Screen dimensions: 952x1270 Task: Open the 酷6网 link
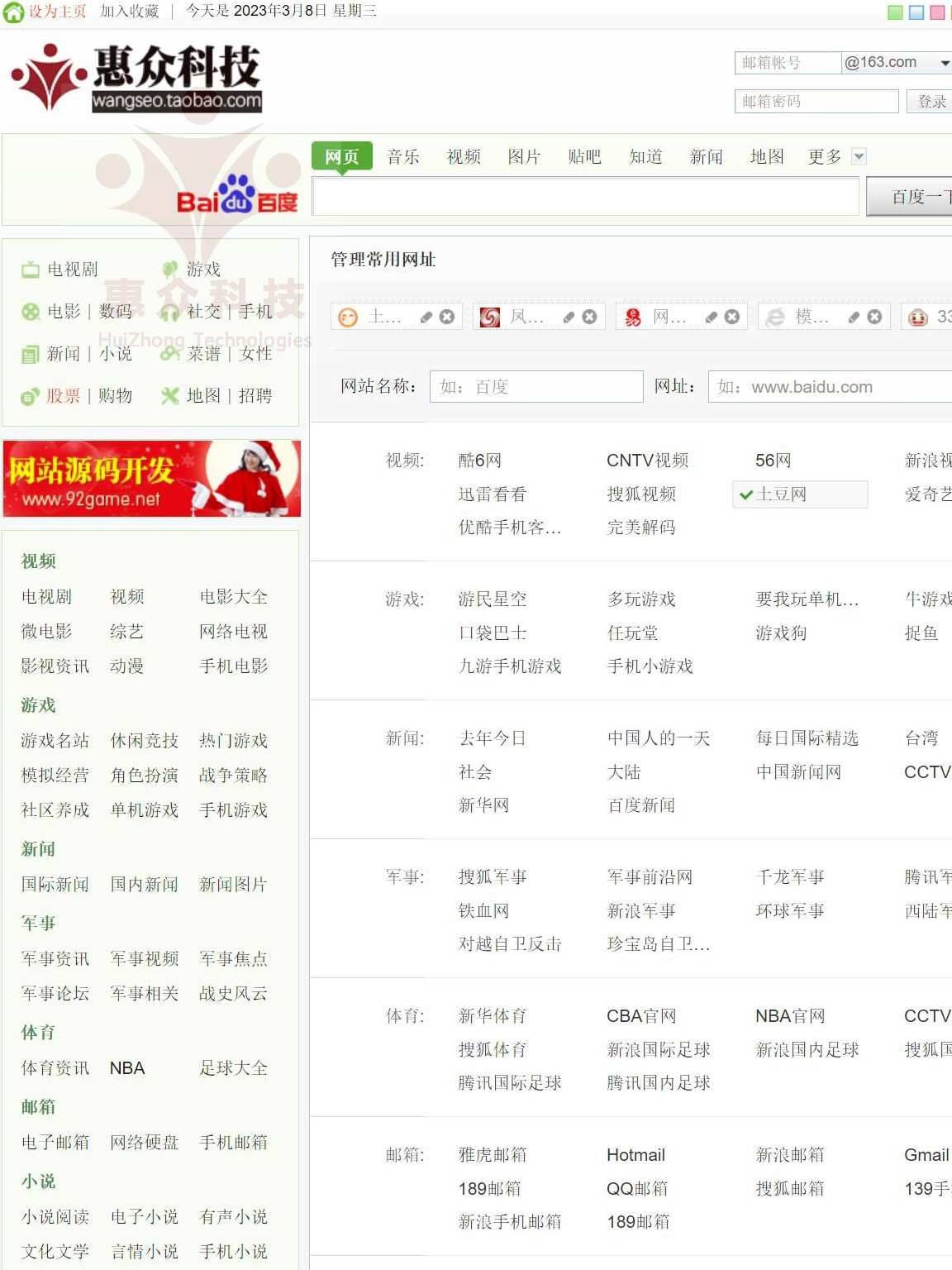[480, 461]
